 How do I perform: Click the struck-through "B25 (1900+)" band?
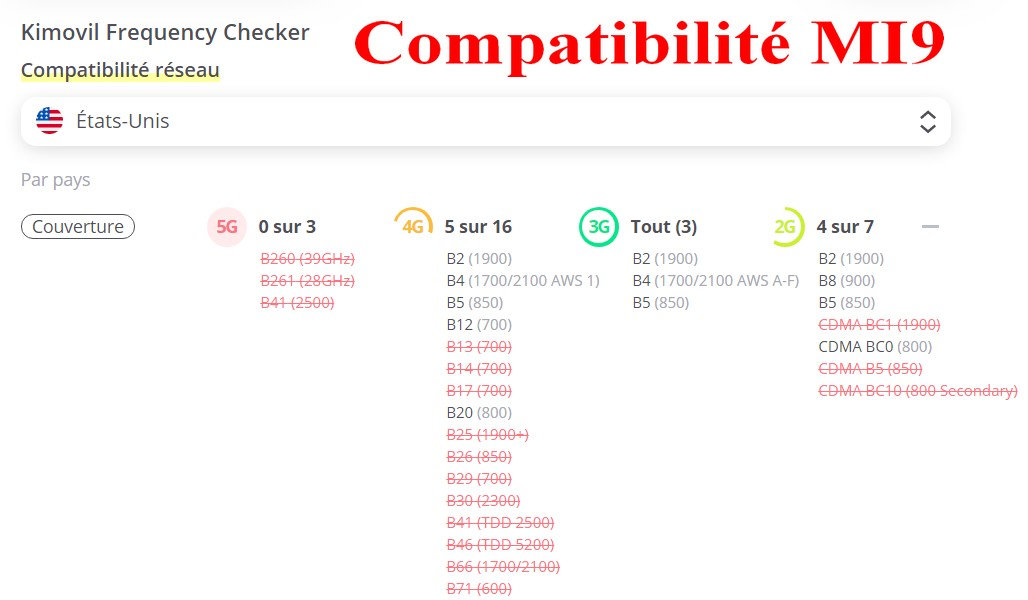[x=487, y=435]
